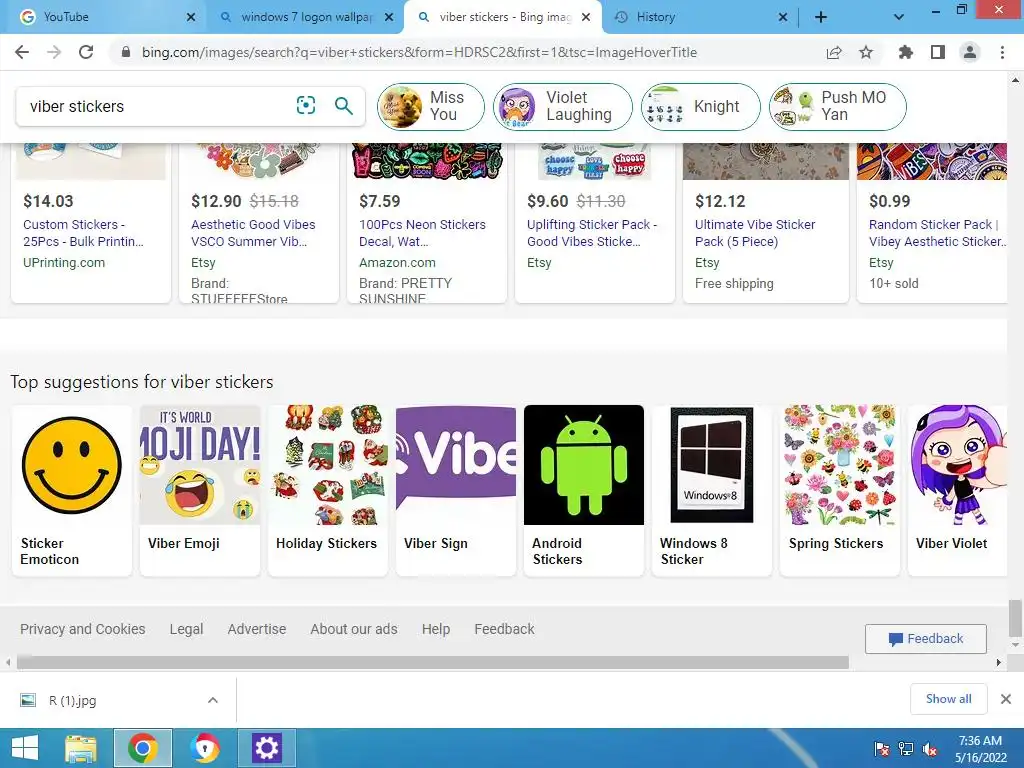The width and height of the screenshot is (1024, 768).
Task: Click the magnifier search button
Action: pos(344,105)
